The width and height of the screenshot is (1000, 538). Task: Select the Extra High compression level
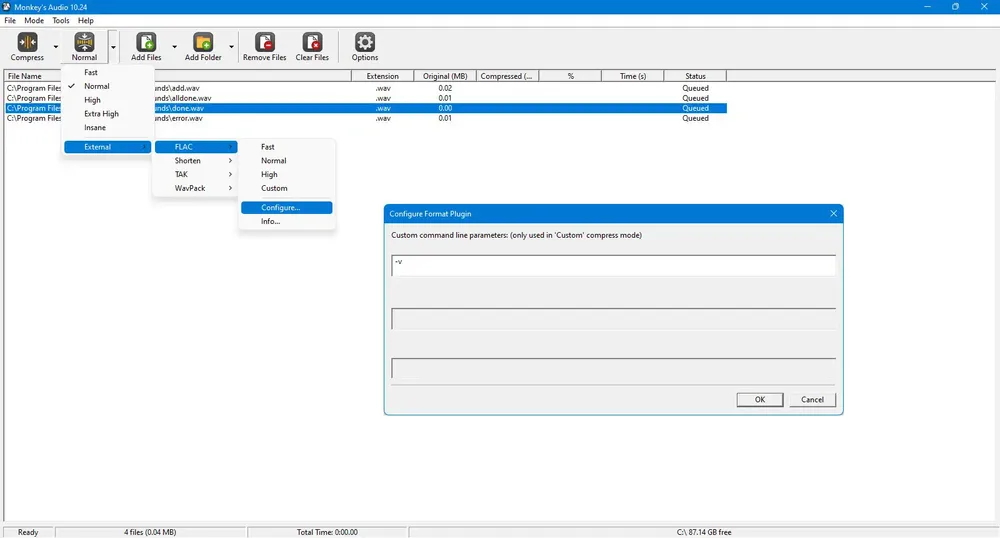[x=107, y=113]
